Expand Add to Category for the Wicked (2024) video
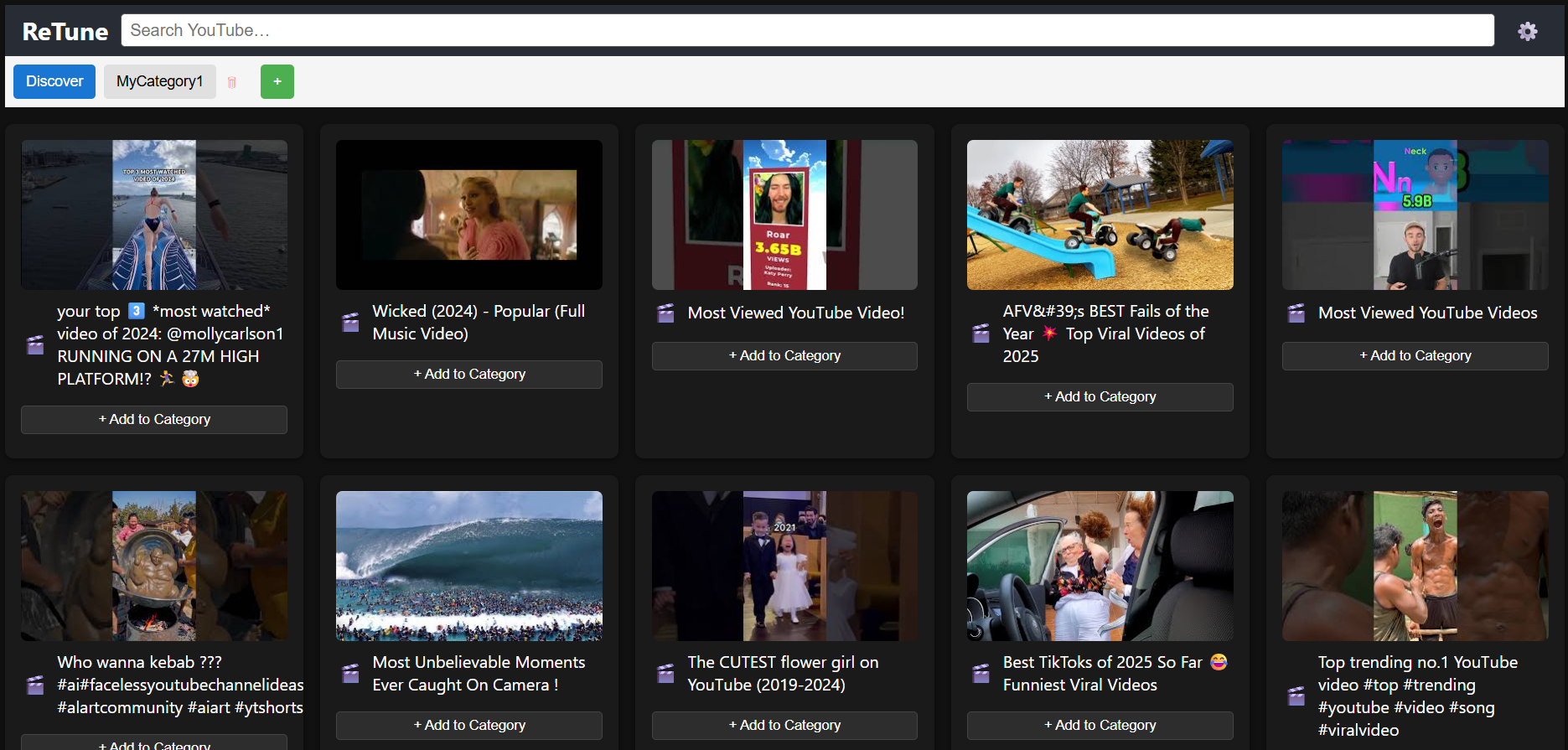 [468, 375]
